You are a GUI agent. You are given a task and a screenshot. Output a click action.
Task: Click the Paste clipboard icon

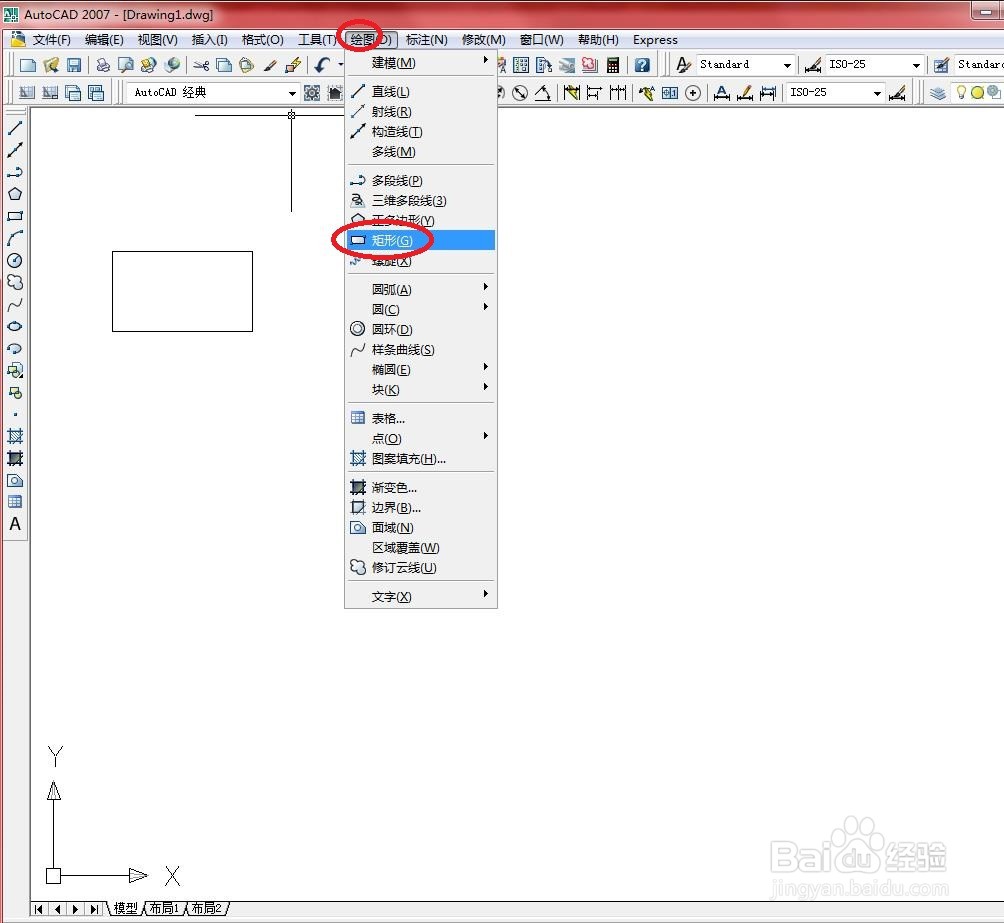pyautogui.click(x=247, y=65)
